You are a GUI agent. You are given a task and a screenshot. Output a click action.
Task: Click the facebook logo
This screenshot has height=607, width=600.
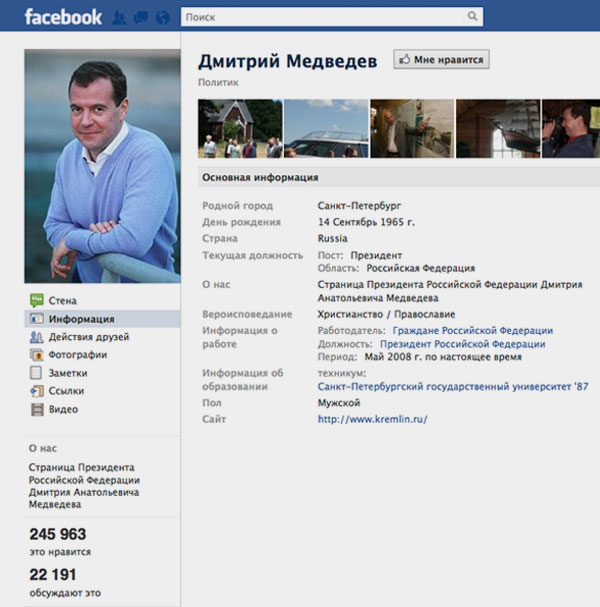tap(63, 17)
